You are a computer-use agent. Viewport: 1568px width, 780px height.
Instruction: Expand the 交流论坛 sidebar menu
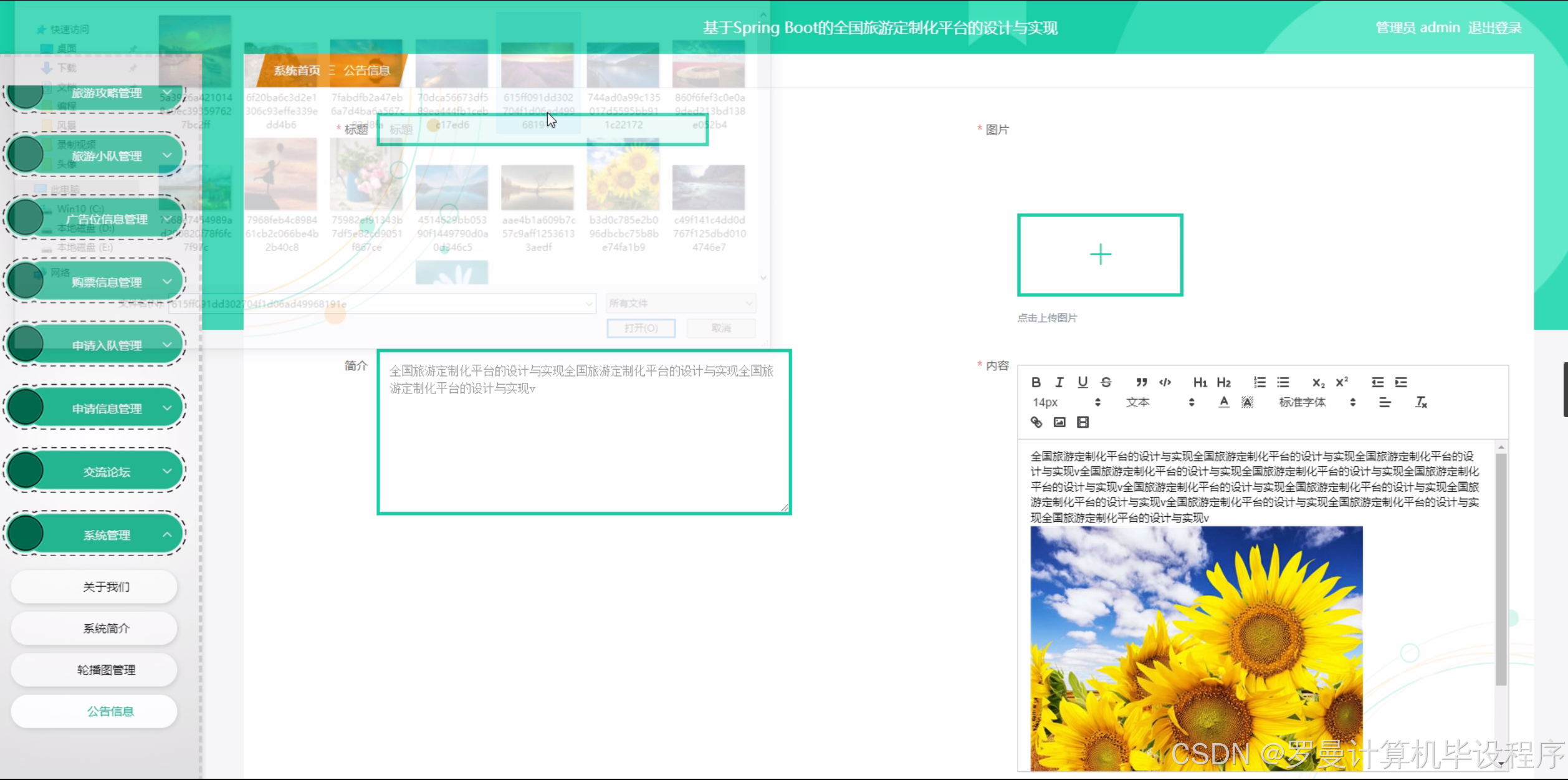pos(95,471)
